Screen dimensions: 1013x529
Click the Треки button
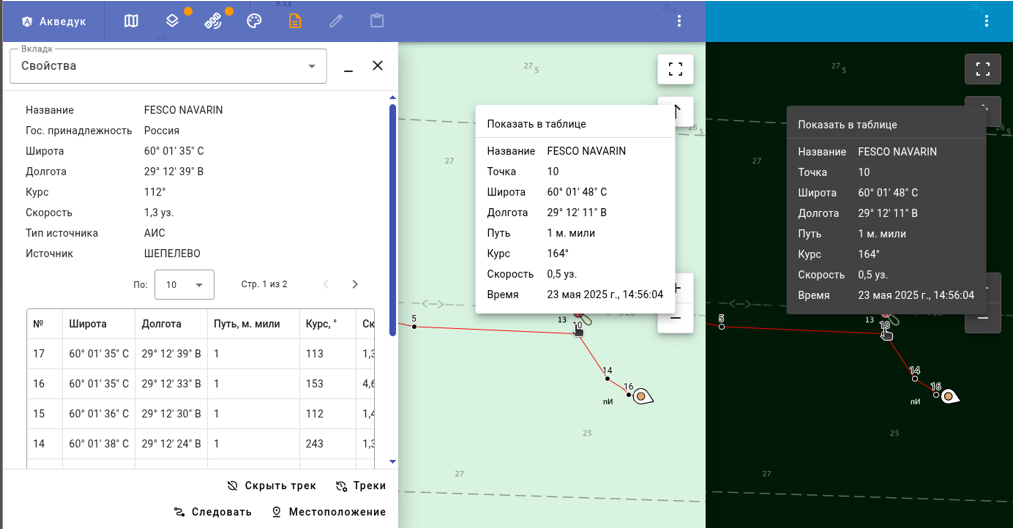(360, 486)
